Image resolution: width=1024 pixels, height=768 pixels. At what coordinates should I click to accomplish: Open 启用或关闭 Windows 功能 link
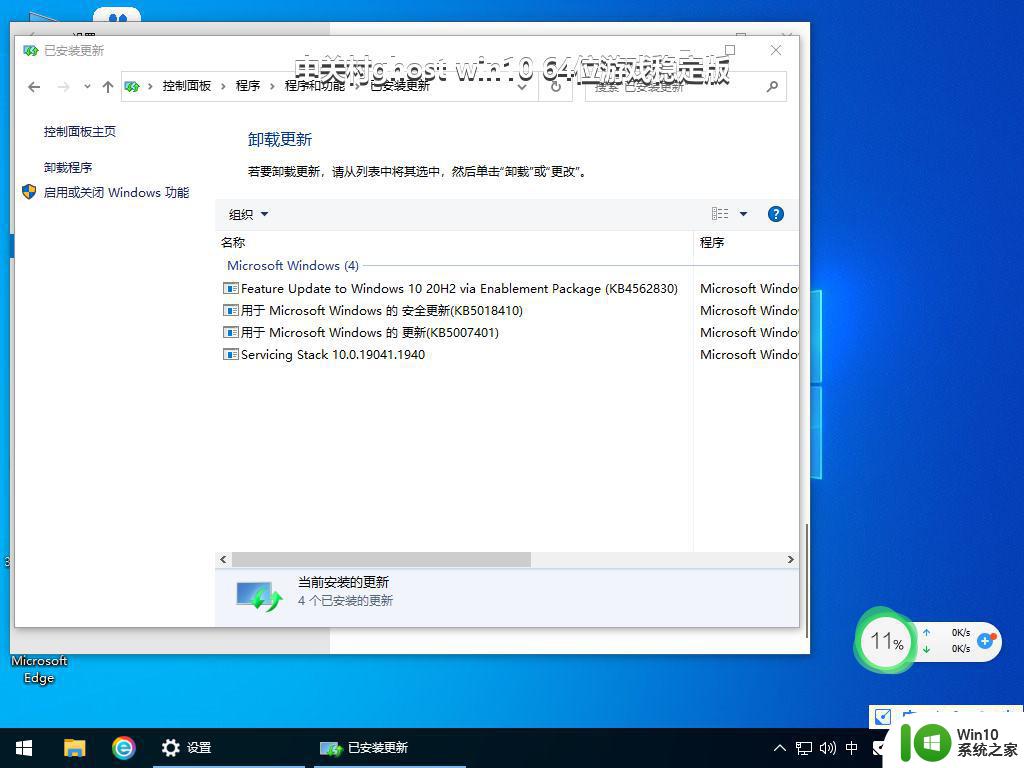coord(116,193)
